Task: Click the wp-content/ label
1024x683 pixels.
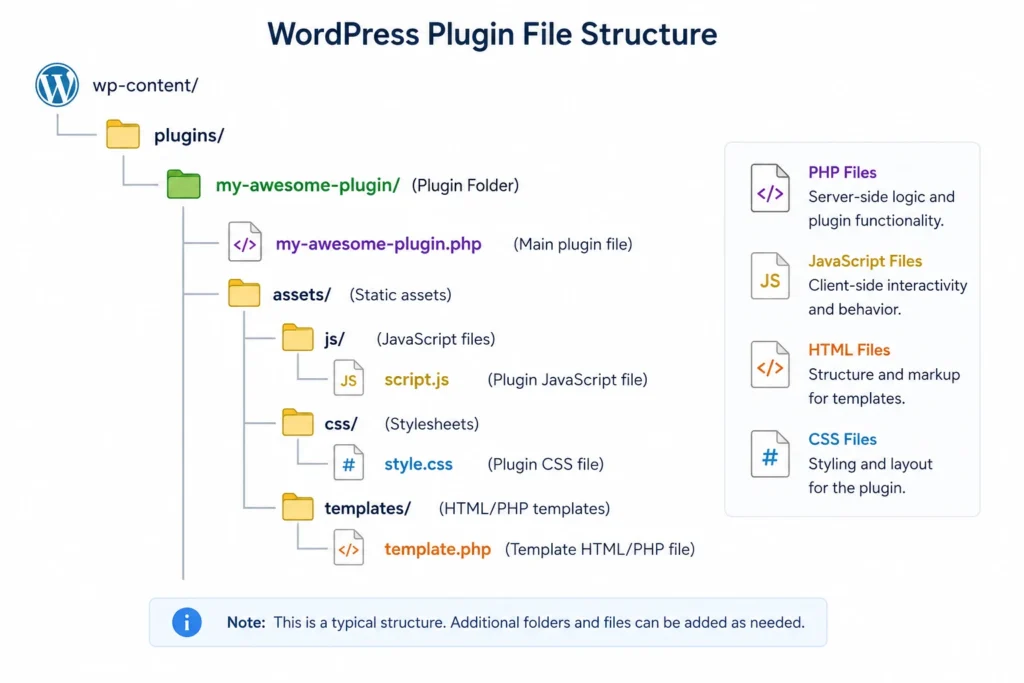Action: pos(145,86)
